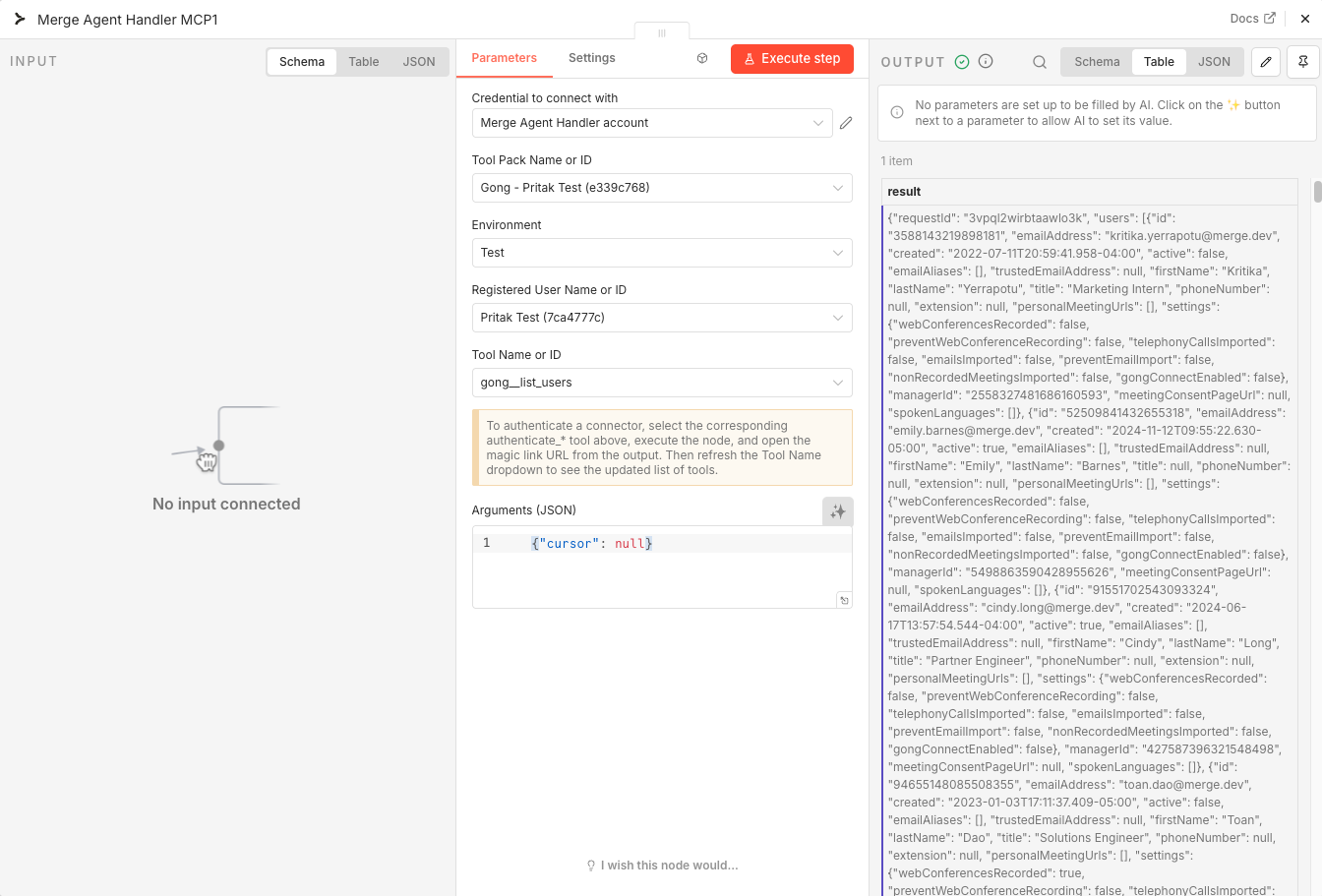The height and width of the screenshot is (896, 1322).
Task: Click the green output success checkmark icon
Action: [x=962, y=61]
